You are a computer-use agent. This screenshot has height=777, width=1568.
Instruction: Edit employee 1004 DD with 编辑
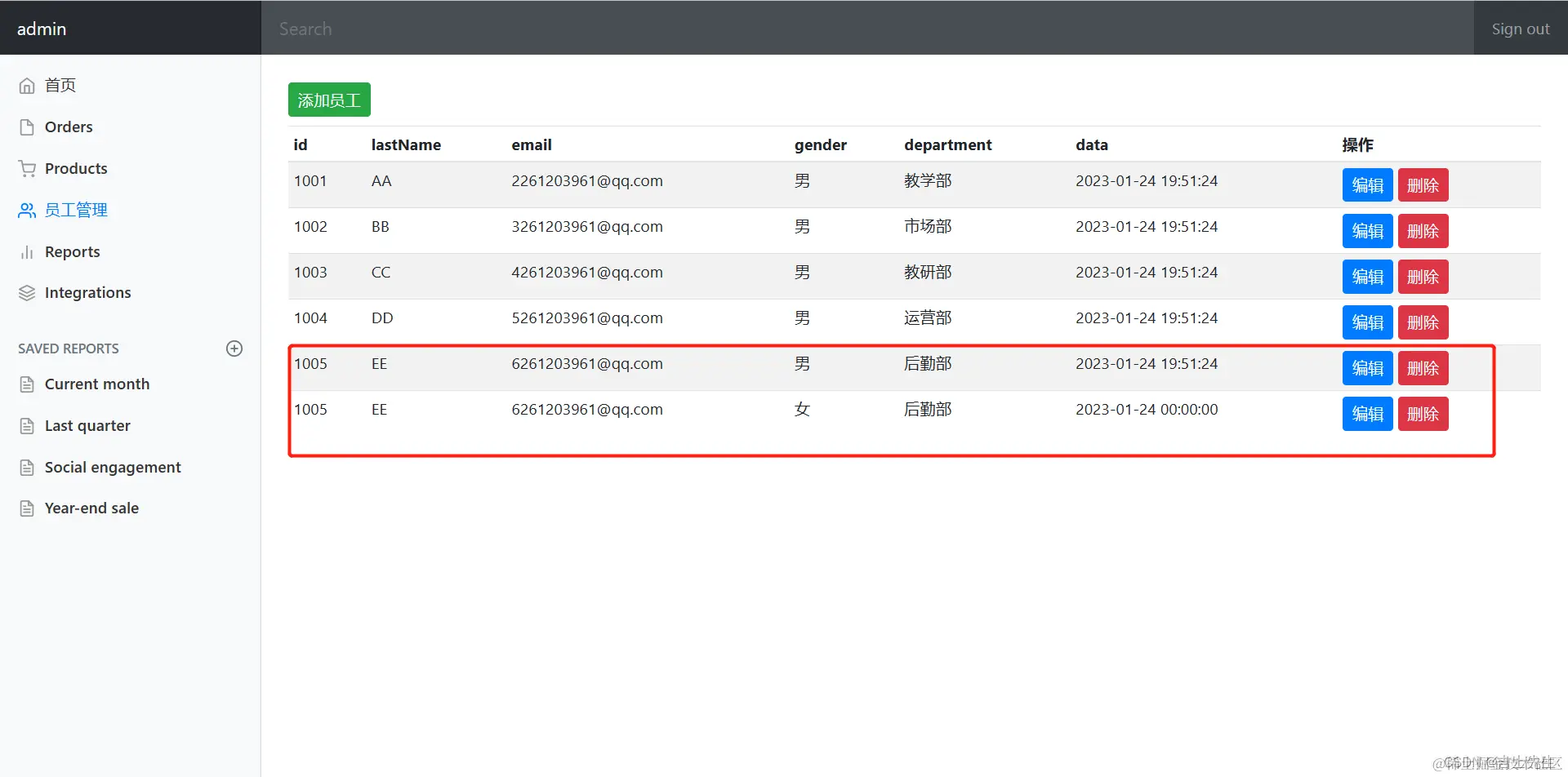coord(1367,322)
